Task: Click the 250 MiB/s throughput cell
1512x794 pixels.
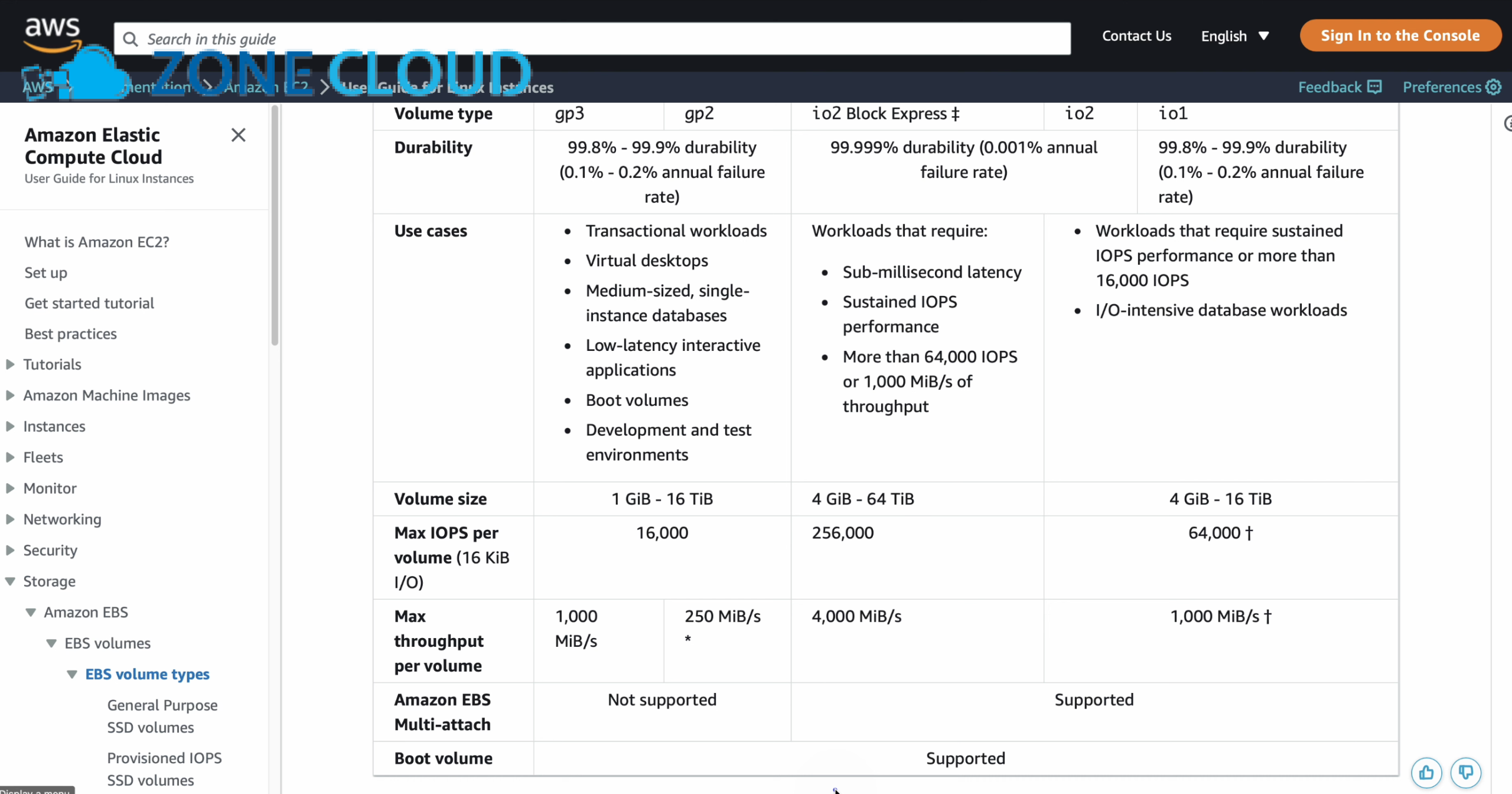Action: pos(727,641)
